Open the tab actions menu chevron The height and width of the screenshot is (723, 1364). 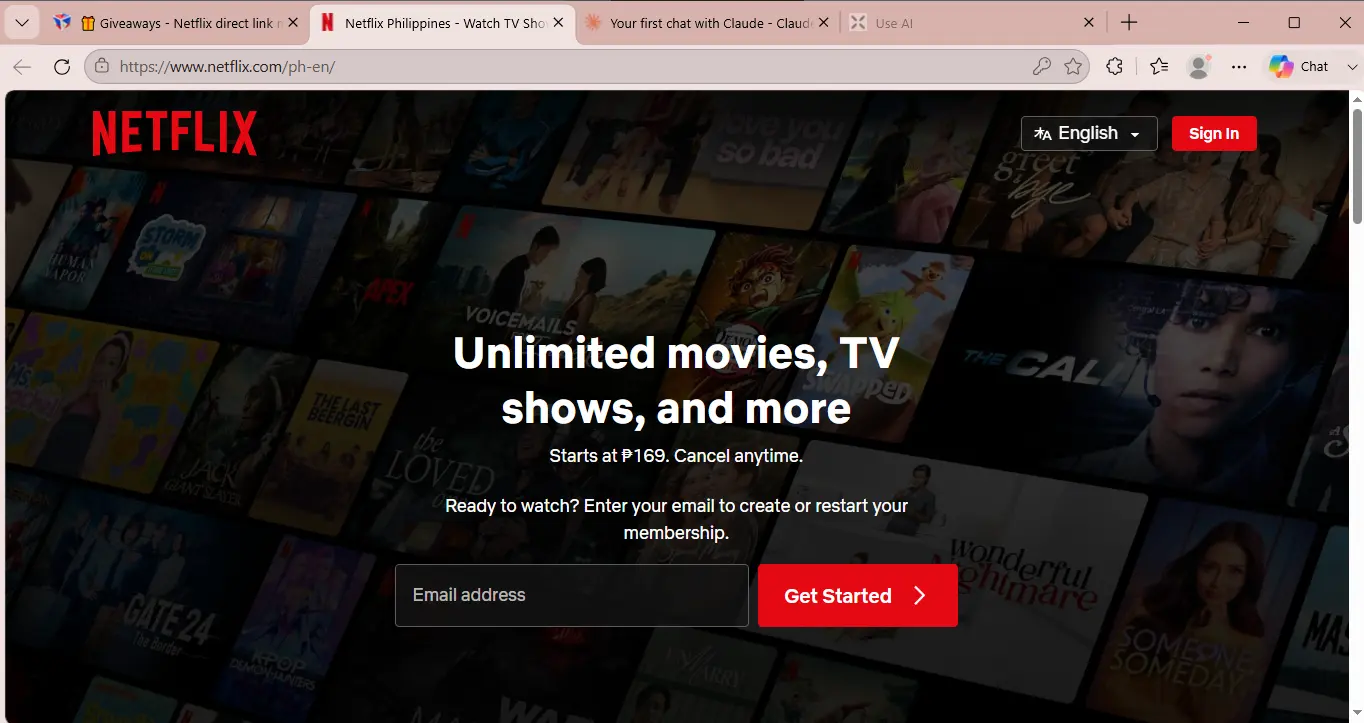pyautogui.click(x=22, y=23)
